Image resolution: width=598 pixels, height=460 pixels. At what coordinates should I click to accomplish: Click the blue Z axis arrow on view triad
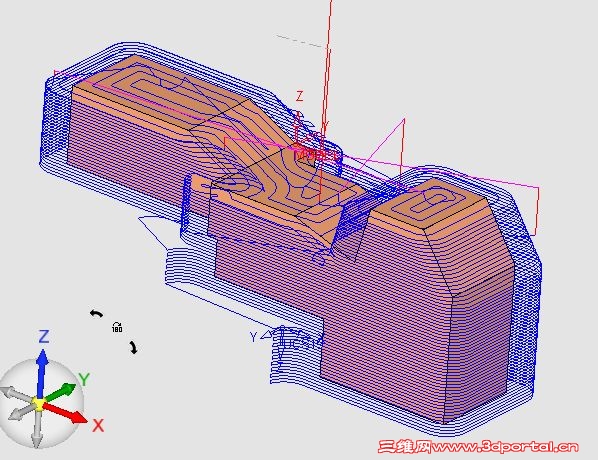coord(42,373)
